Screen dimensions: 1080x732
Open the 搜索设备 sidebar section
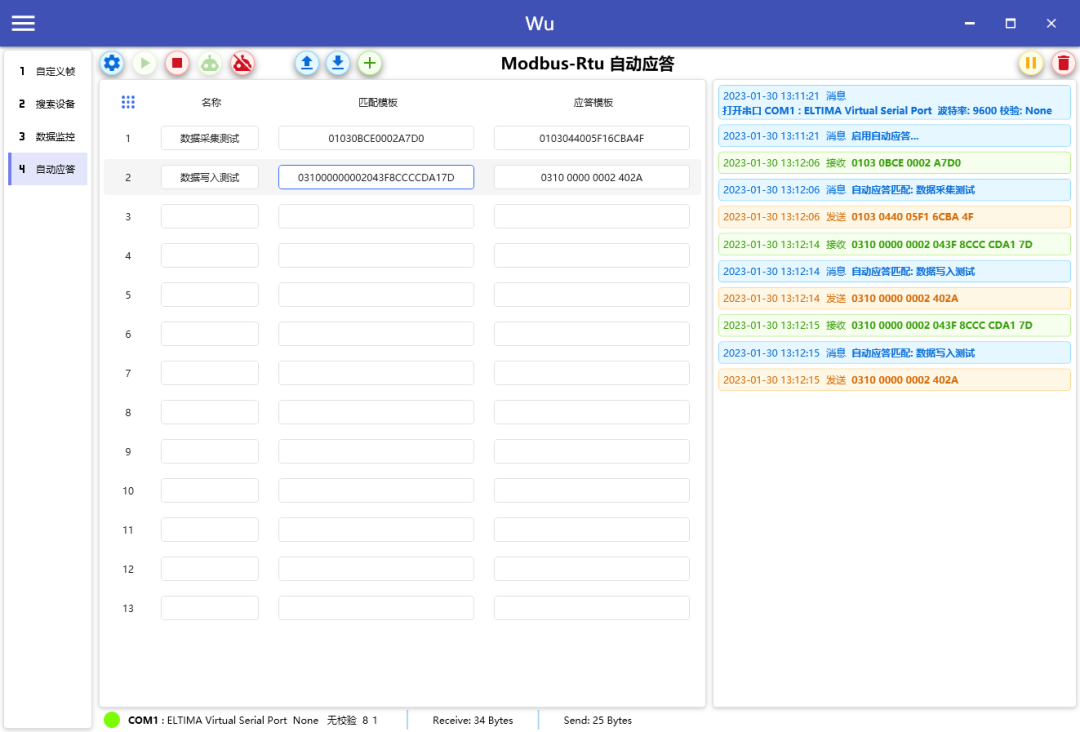(45, 103)
